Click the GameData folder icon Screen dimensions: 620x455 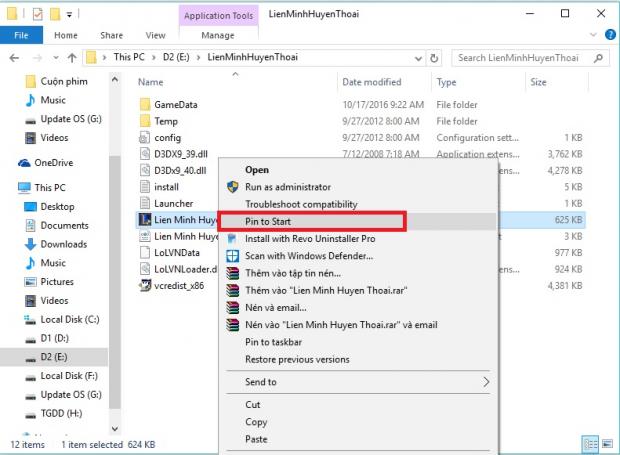pyautogui.click(x=145, y=105)
